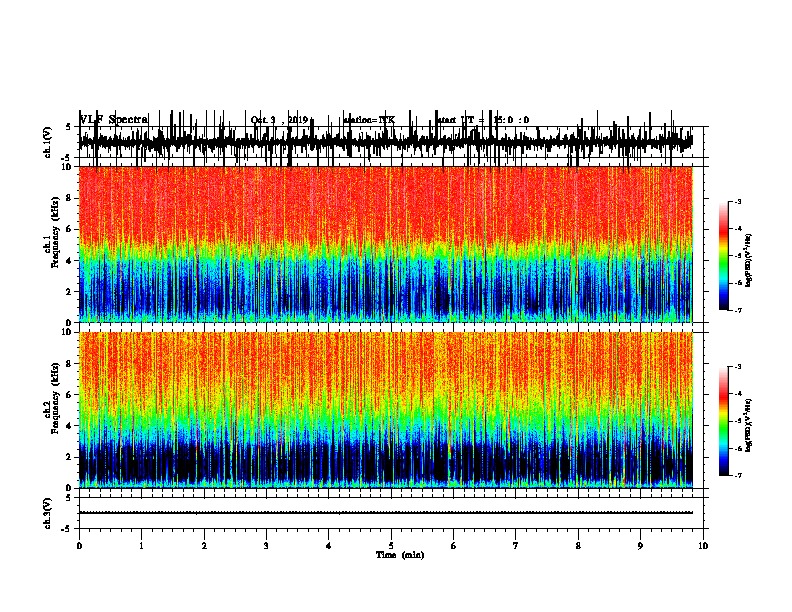Click the ch.1 spectrogram color bar
The height and width of the screenshot is (612, 792).
click(723, 256)
